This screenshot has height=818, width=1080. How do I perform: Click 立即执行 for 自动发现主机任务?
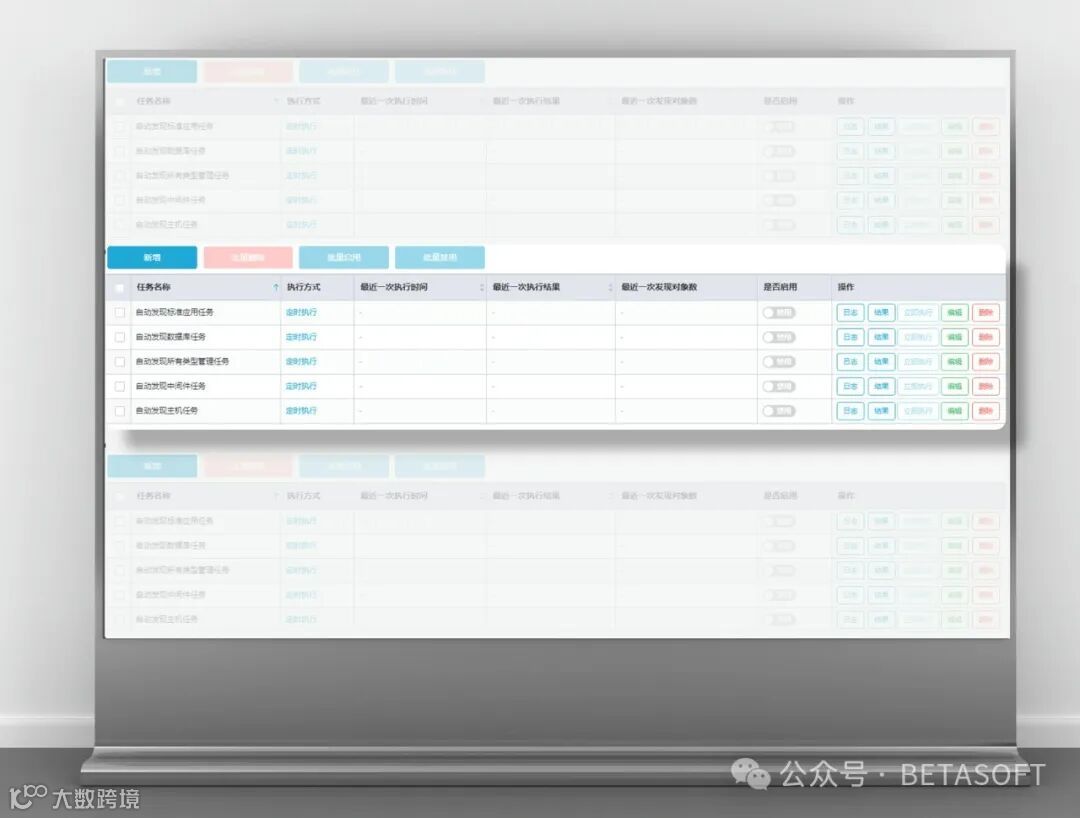click(918, 411)
